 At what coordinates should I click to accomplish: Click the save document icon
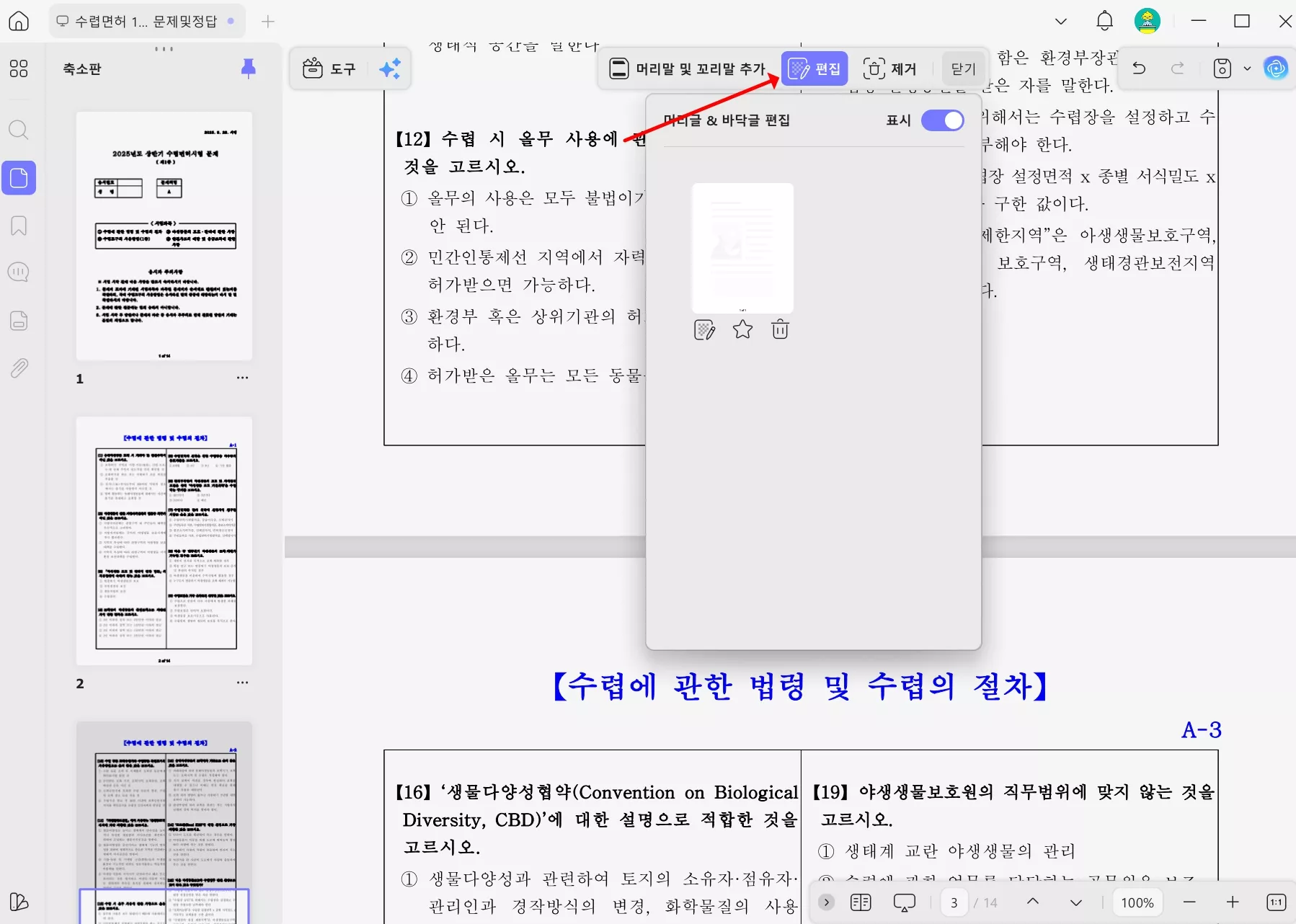pyautogui.click(x=1222, y=68)
